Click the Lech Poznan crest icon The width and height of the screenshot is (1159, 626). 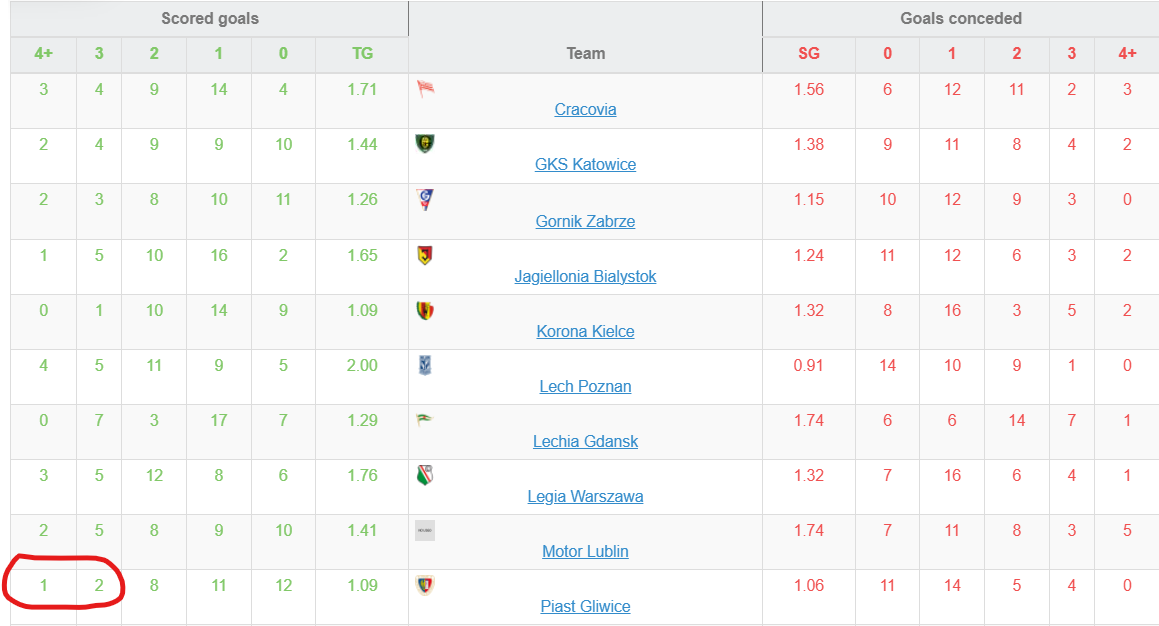pos(425,365)
